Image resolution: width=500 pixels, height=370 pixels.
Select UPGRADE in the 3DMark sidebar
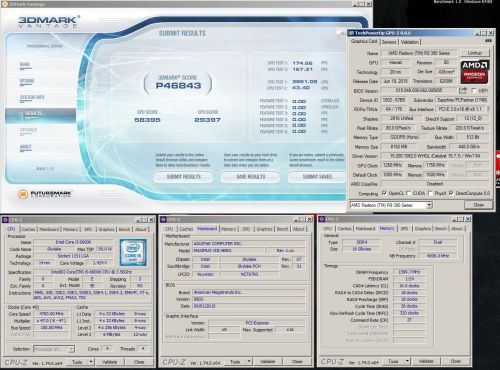click(x=28, y=130)
